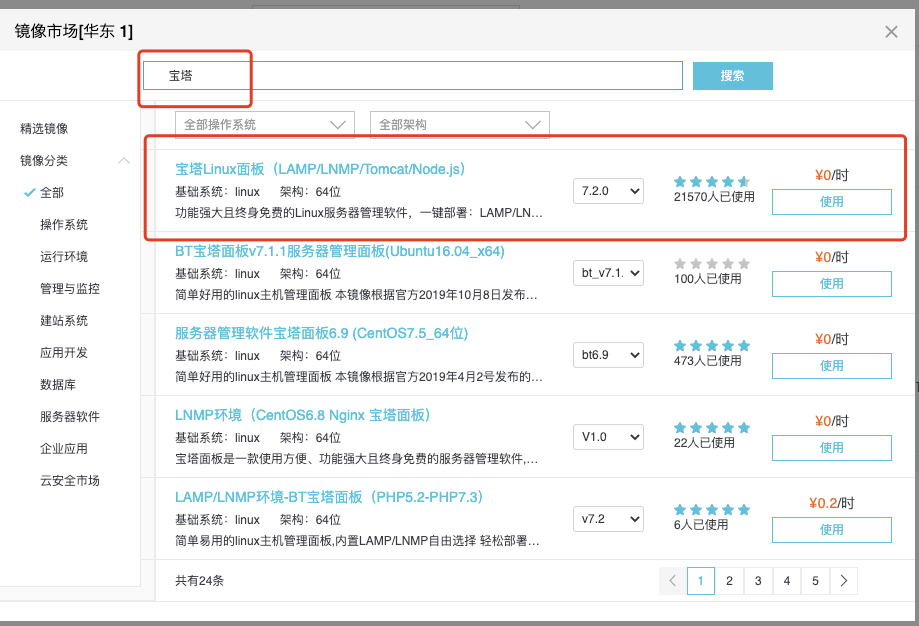Select the 云安全市场 category
Image resolution: width=919 pixels, height=626 pixels.
coord(70,481)
